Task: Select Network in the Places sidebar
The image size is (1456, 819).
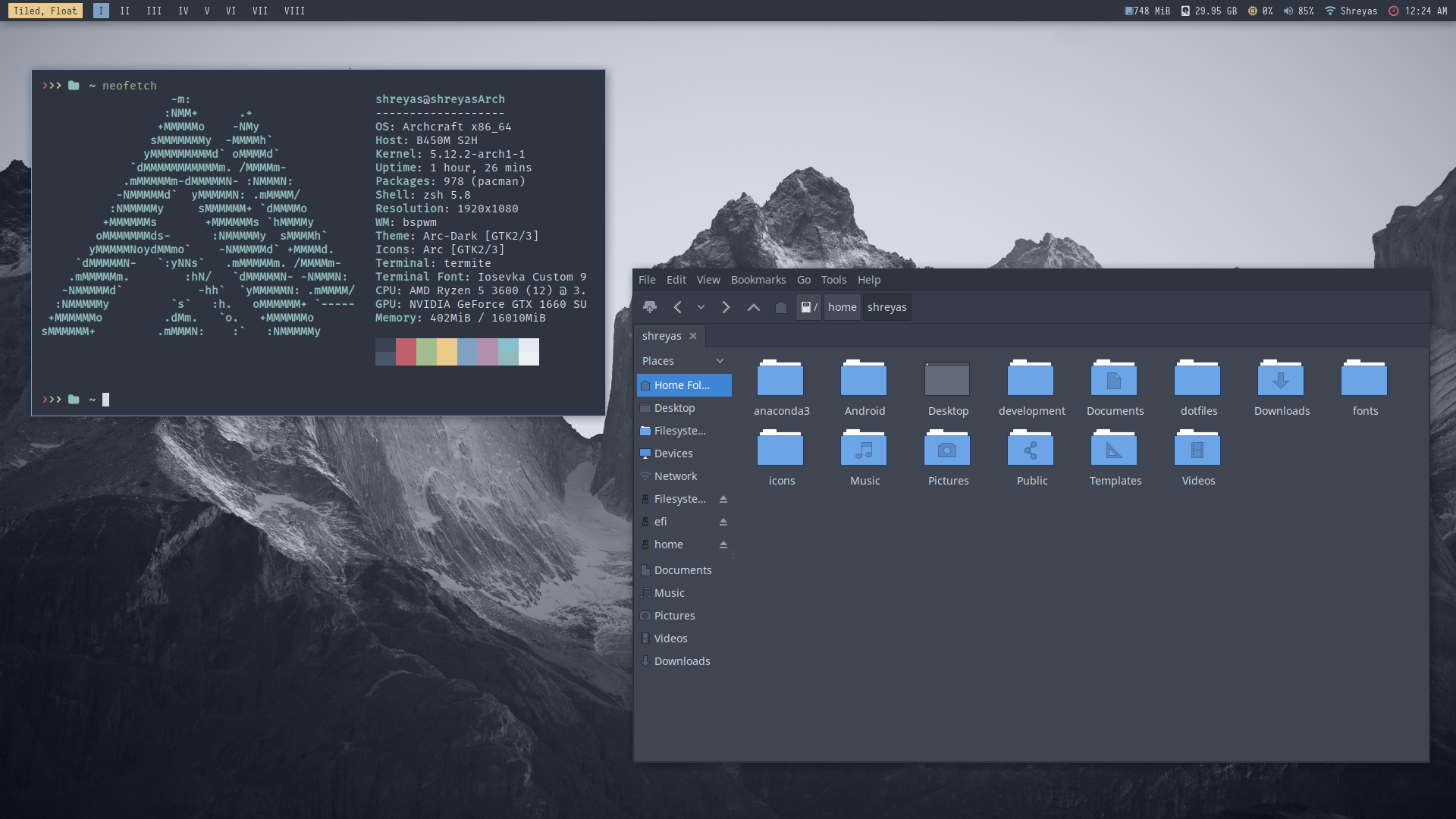Action: click(675, 476)
